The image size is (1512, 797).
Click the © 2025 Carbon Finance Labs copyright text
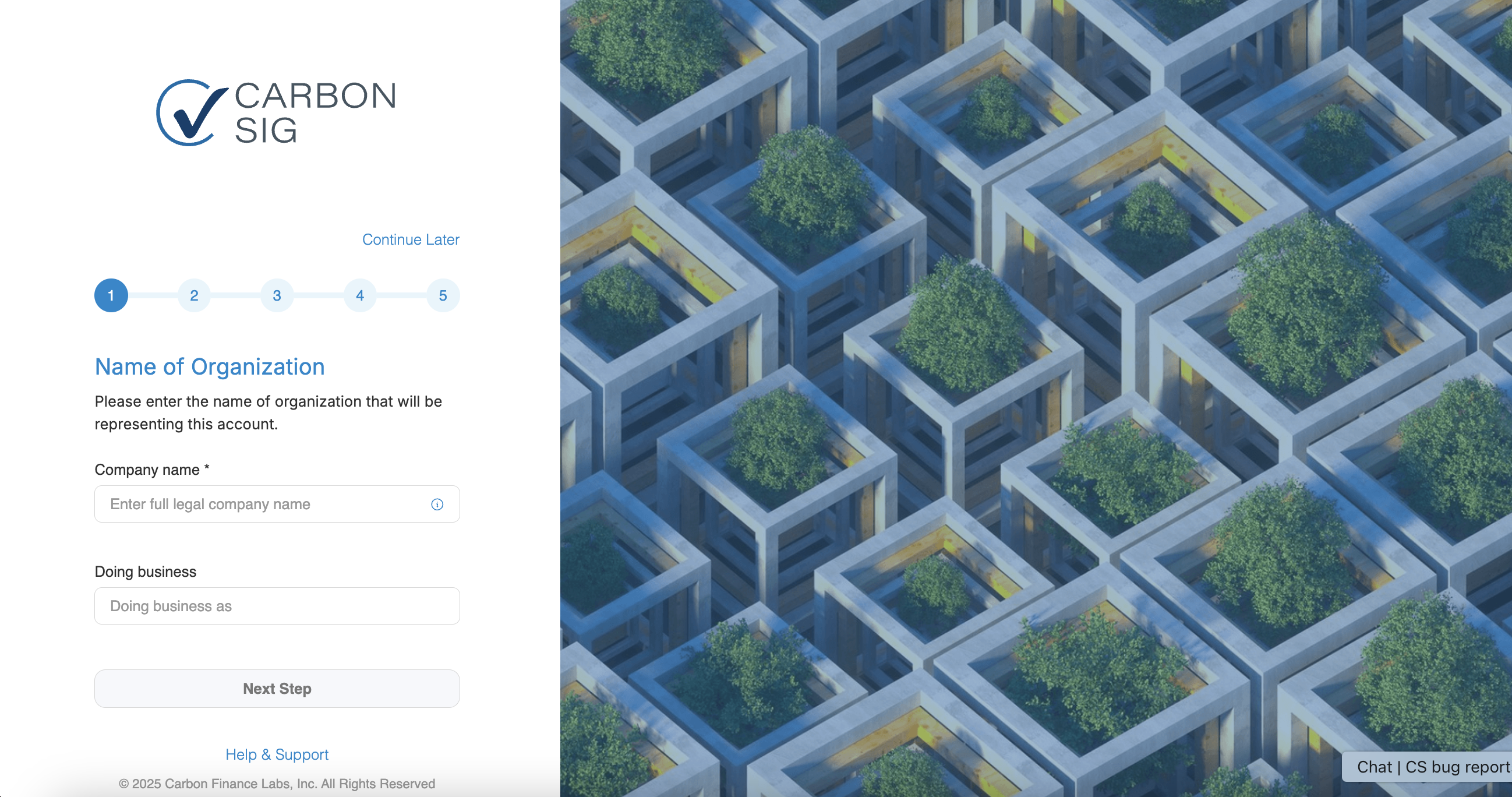(x=277, y=784)
